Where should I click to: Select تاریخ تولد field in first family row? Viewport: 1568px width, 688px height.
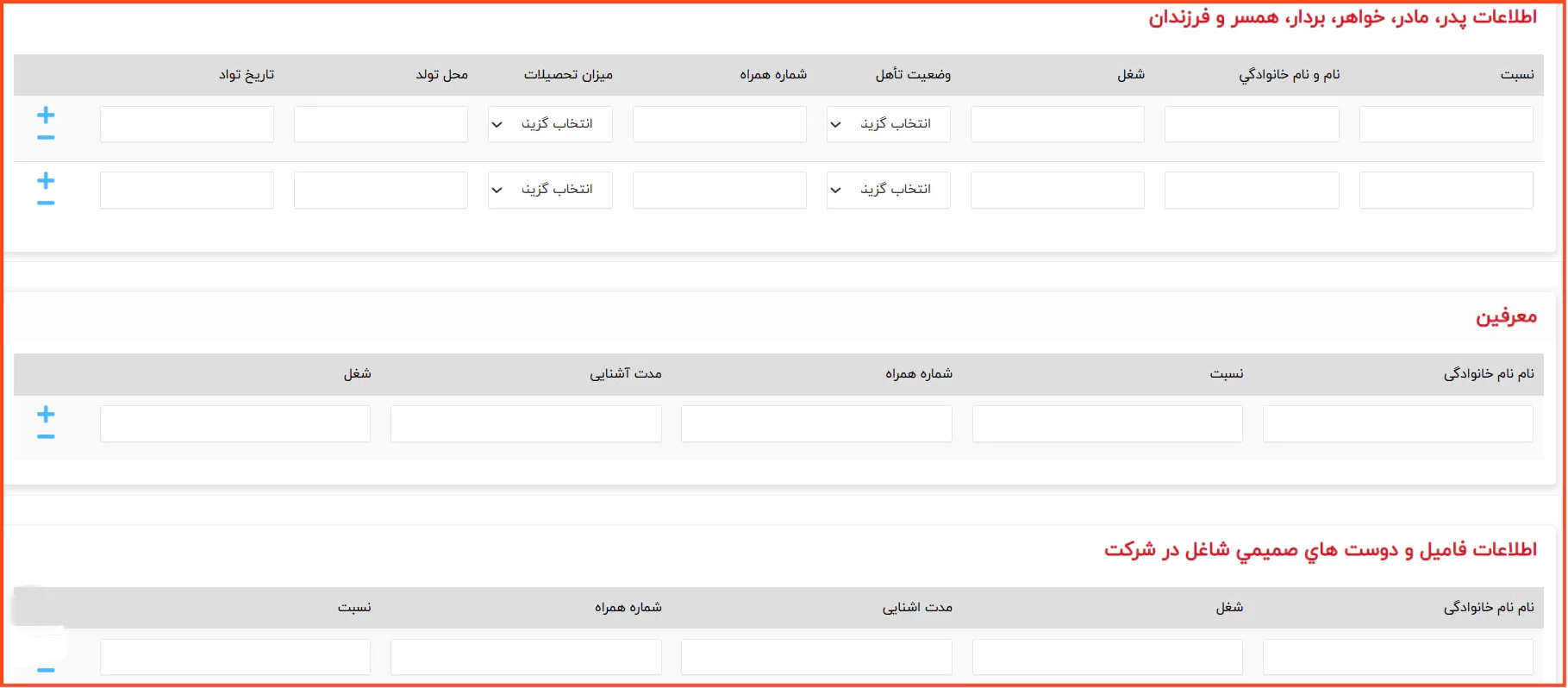coord(186,124)
